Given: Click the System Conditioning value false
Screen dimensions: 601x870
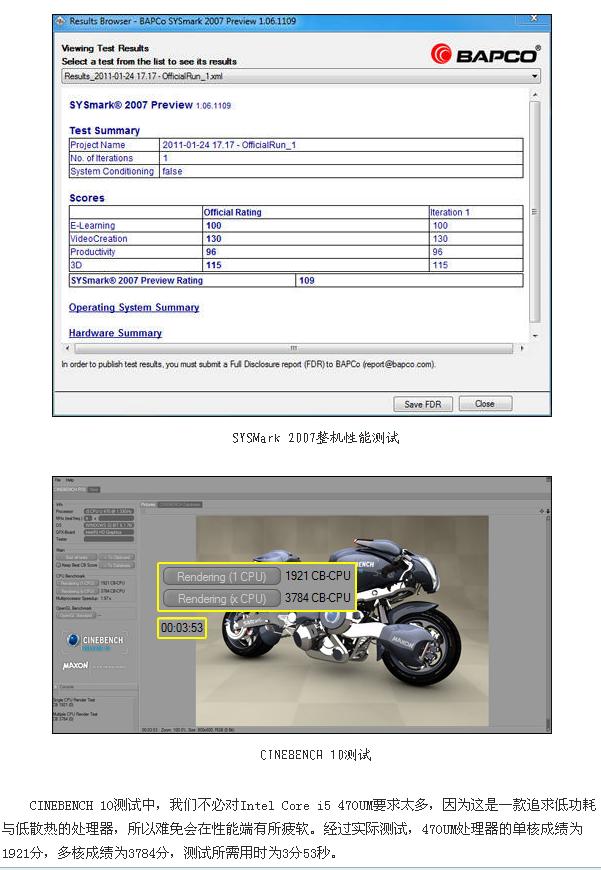Looking at the screenshot, I should click(172, 171).
